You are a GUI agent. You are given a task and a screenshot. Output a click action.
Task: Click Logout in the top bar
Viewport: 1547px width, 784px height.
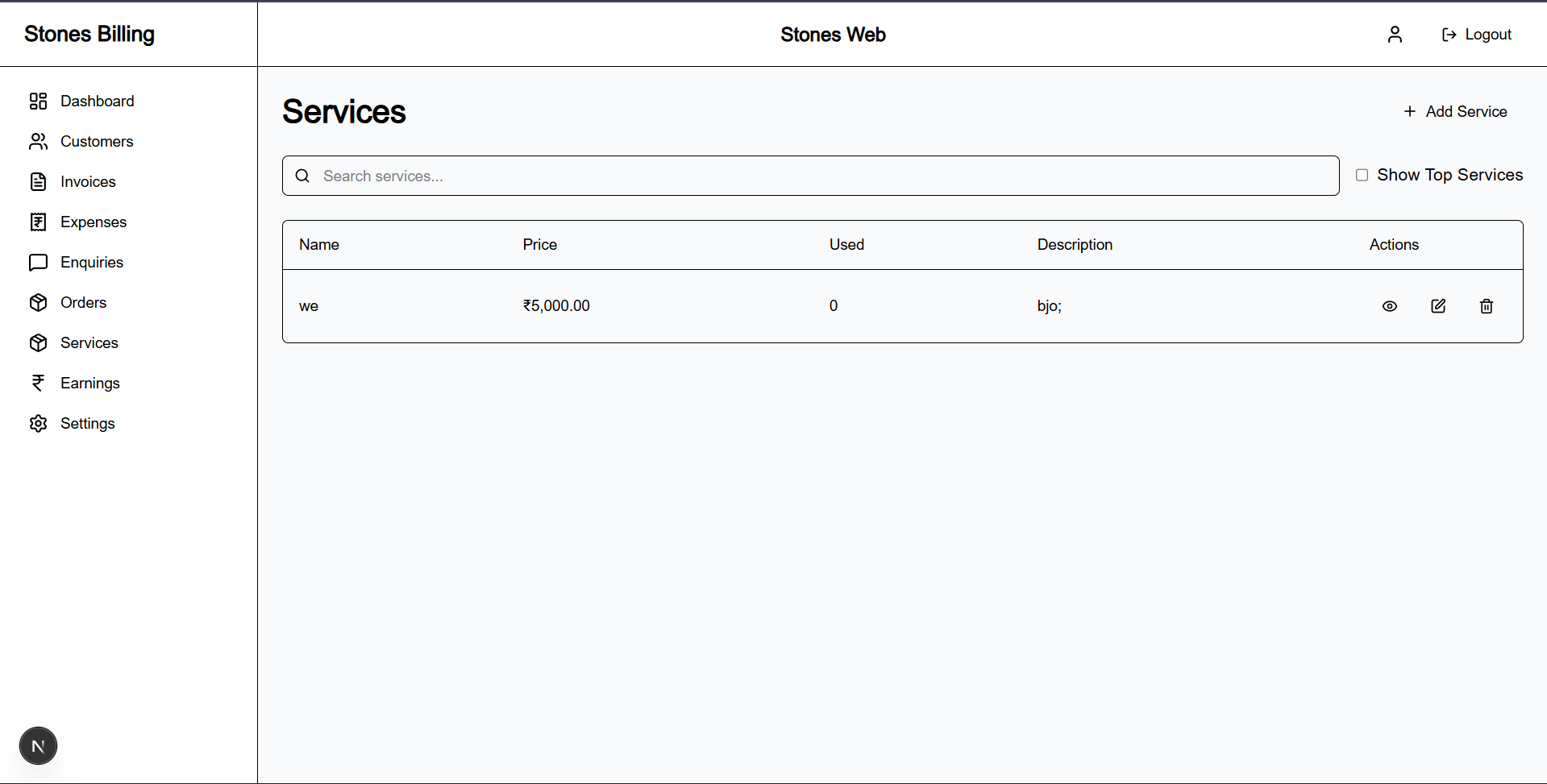coord(1476,34)
